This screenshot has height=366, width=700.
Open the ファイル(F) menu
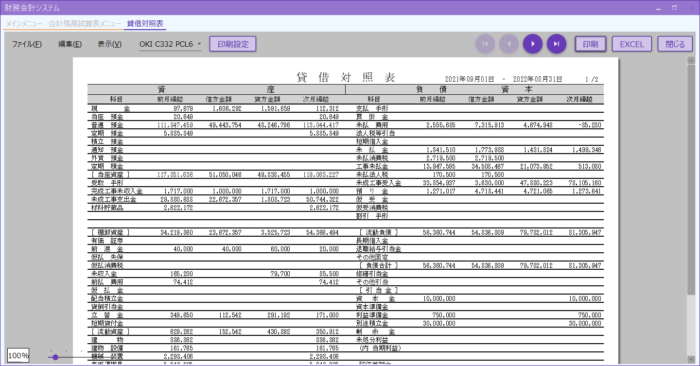coord(27,44)
